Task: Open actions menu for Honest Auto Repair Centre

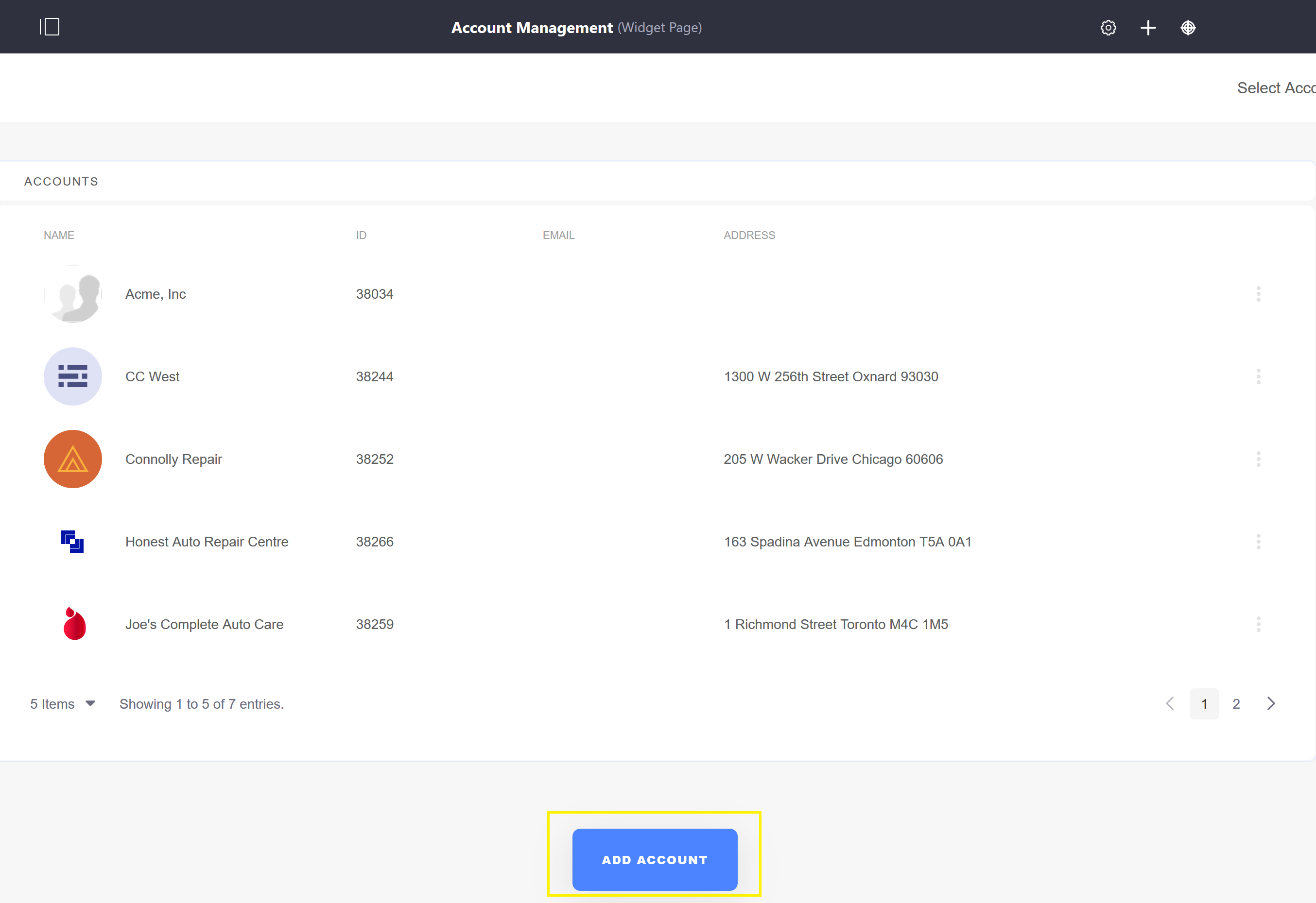Action: tap(1258, 542)
